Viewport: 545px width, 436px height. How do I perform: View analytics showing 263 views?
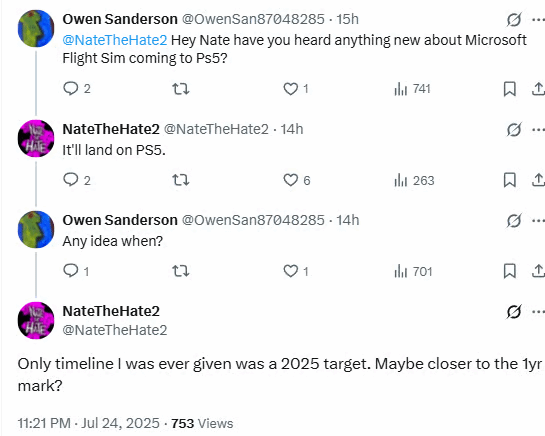[414, 180]
